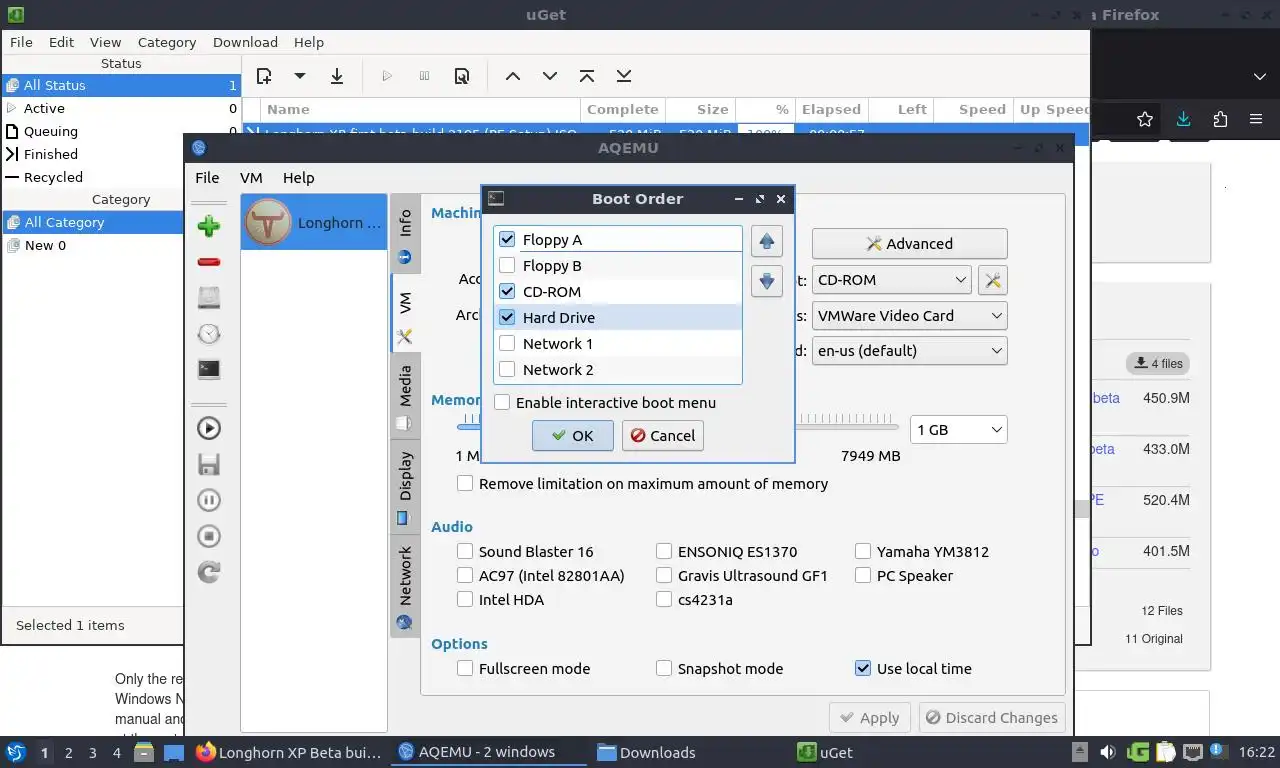The width and height of the screenshot is (1280, 768).
Task: Toggle Use local time option
Action: click(x=863, y=668)
